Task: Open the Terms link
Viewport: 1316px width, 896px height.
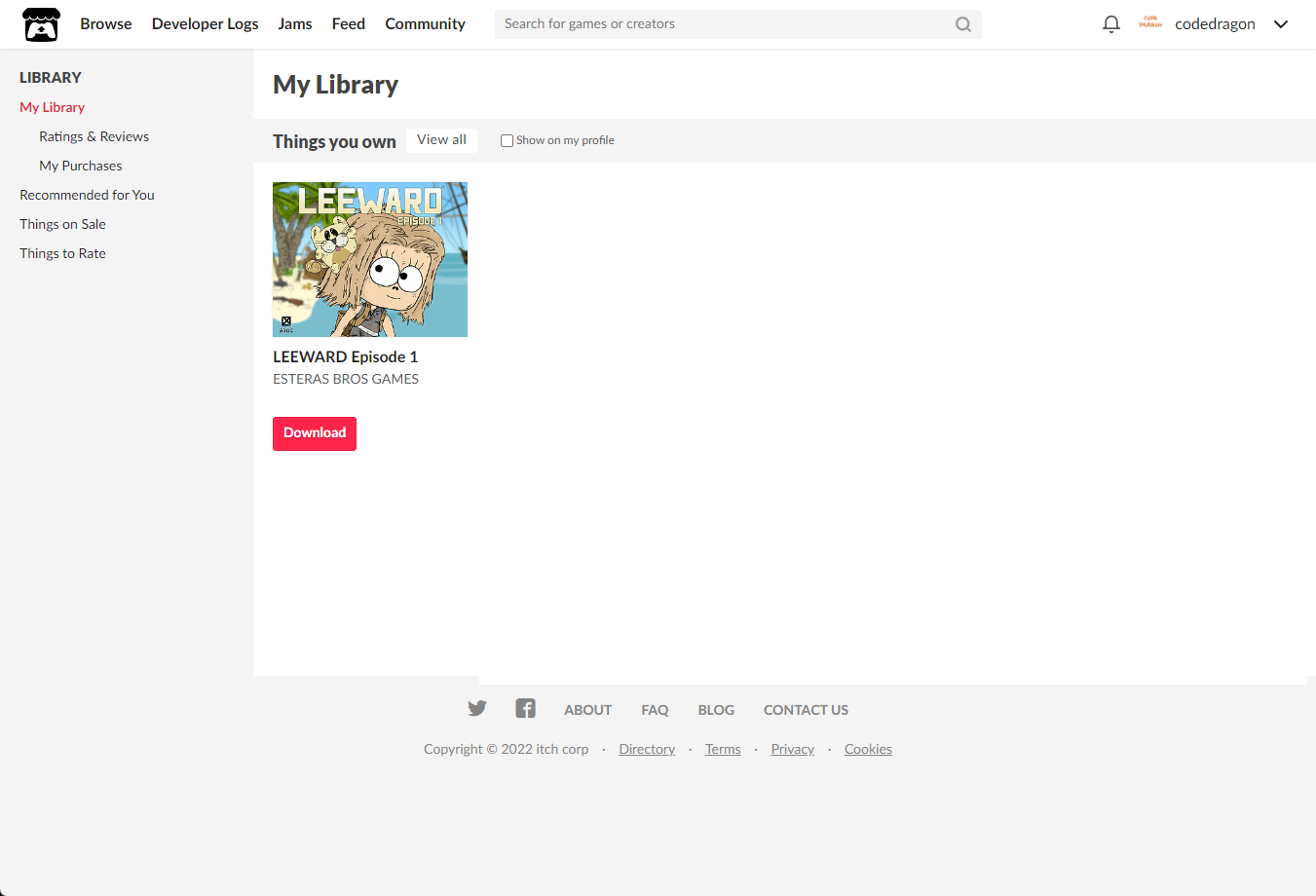Action: click(723, 749)
